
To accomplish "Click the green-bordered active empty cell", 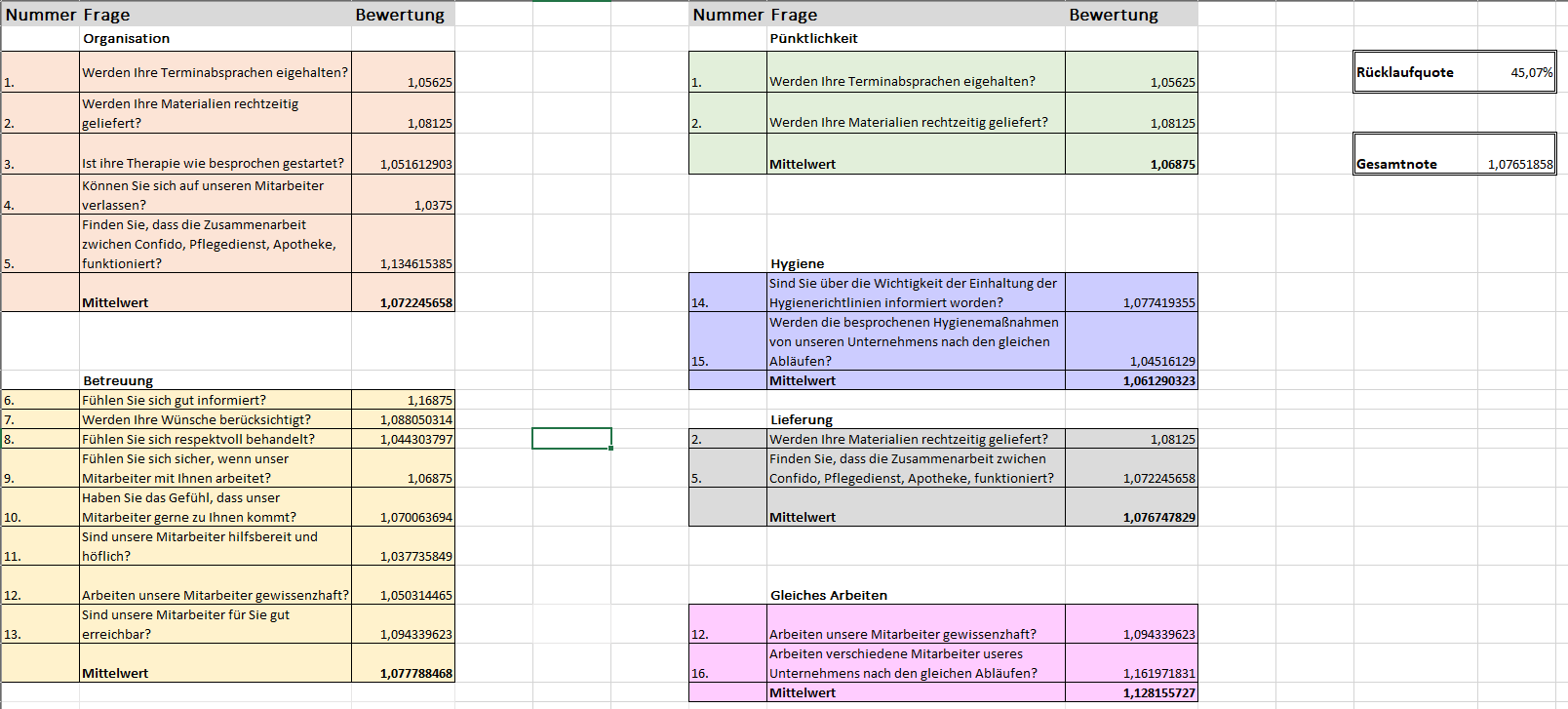I will click(571, 439).
